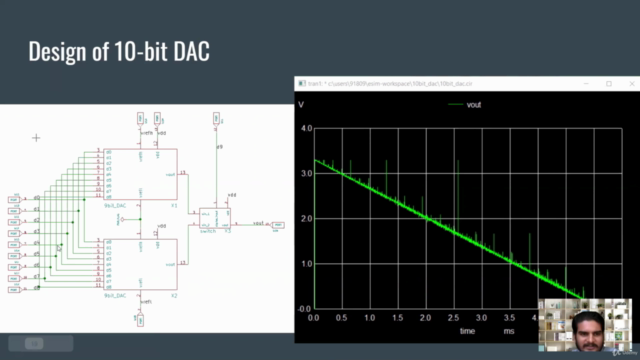Click the 1.5 x-axis tick label
The height and width of the screenshot is (360, 640).
click(x=398, y=318)
